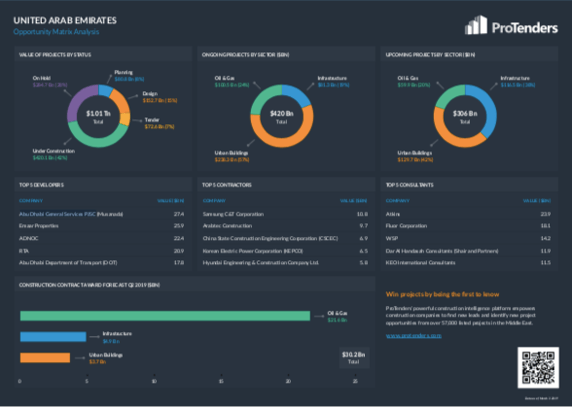Select the Emaar Properties row

(x=102, y=226)
